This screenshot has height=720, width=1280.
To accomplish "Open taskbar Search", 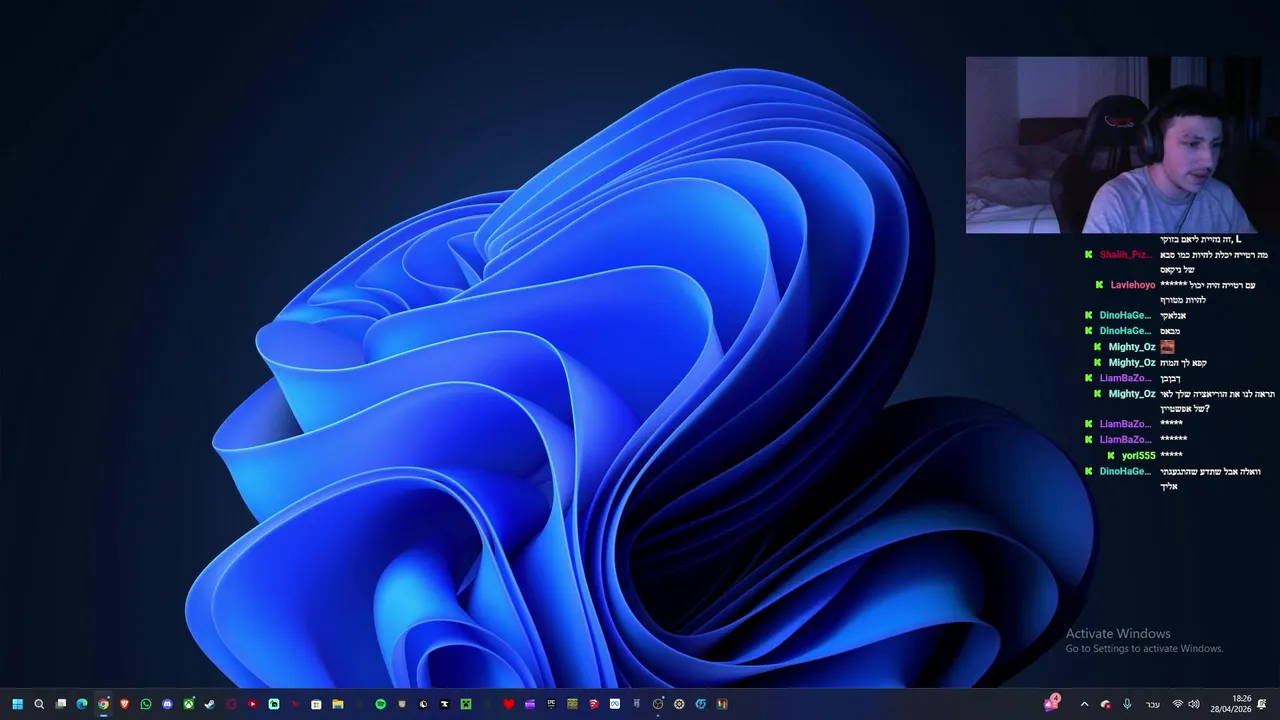I will tap(39, 704).
